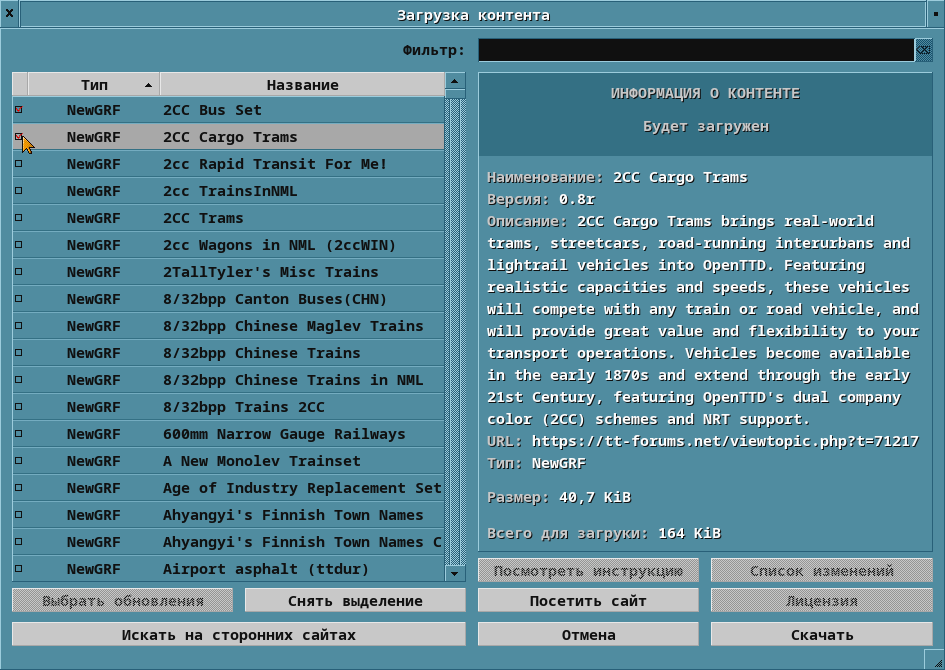The width and height of the screenshot is (945, 670).
Task: Click Искать на сторонних сайтах
Action: (237, 633)
